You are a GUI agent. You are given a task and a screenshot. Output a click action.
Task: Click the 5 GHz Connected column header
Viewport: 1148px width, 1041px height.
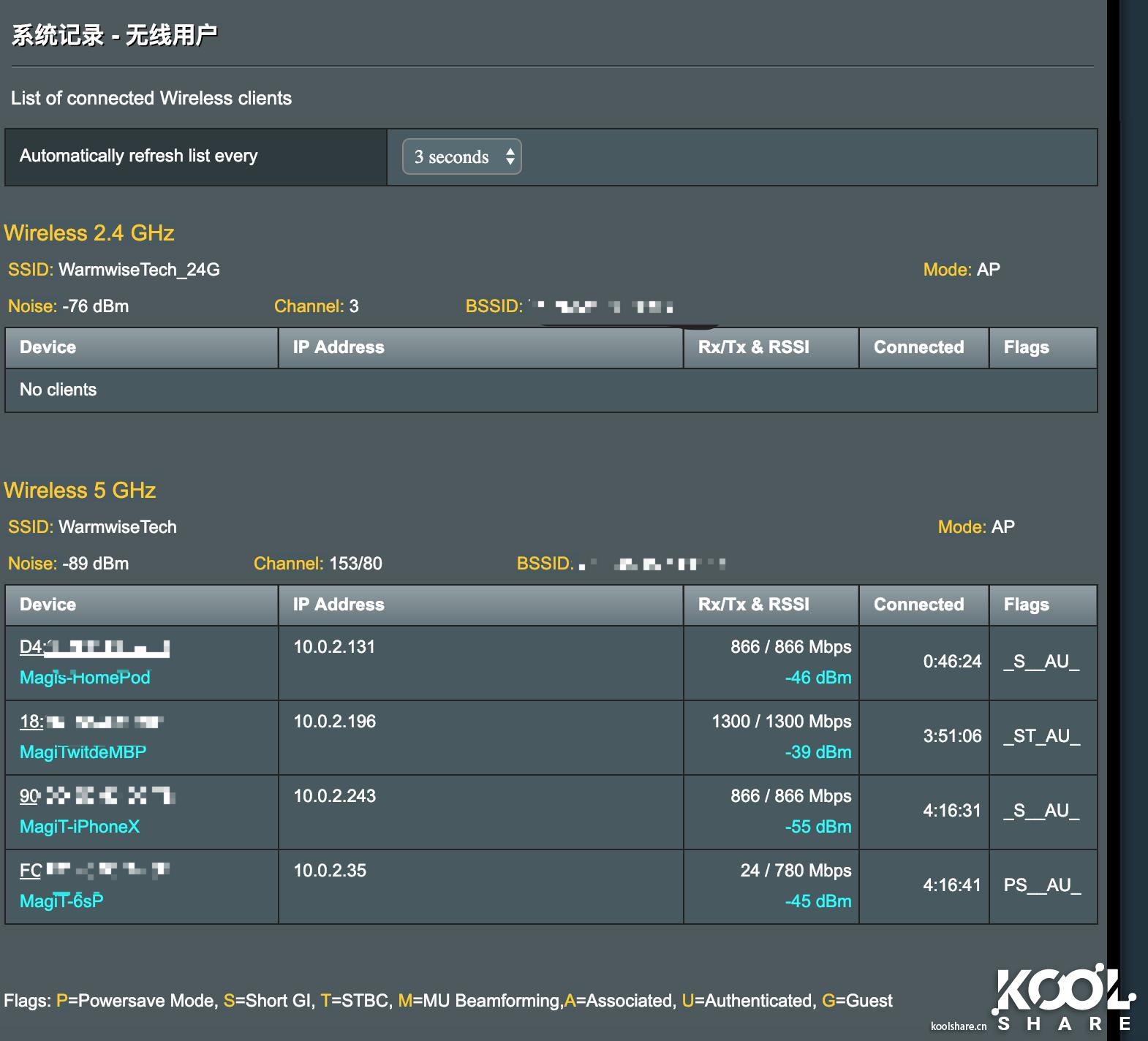click(918, 605)
